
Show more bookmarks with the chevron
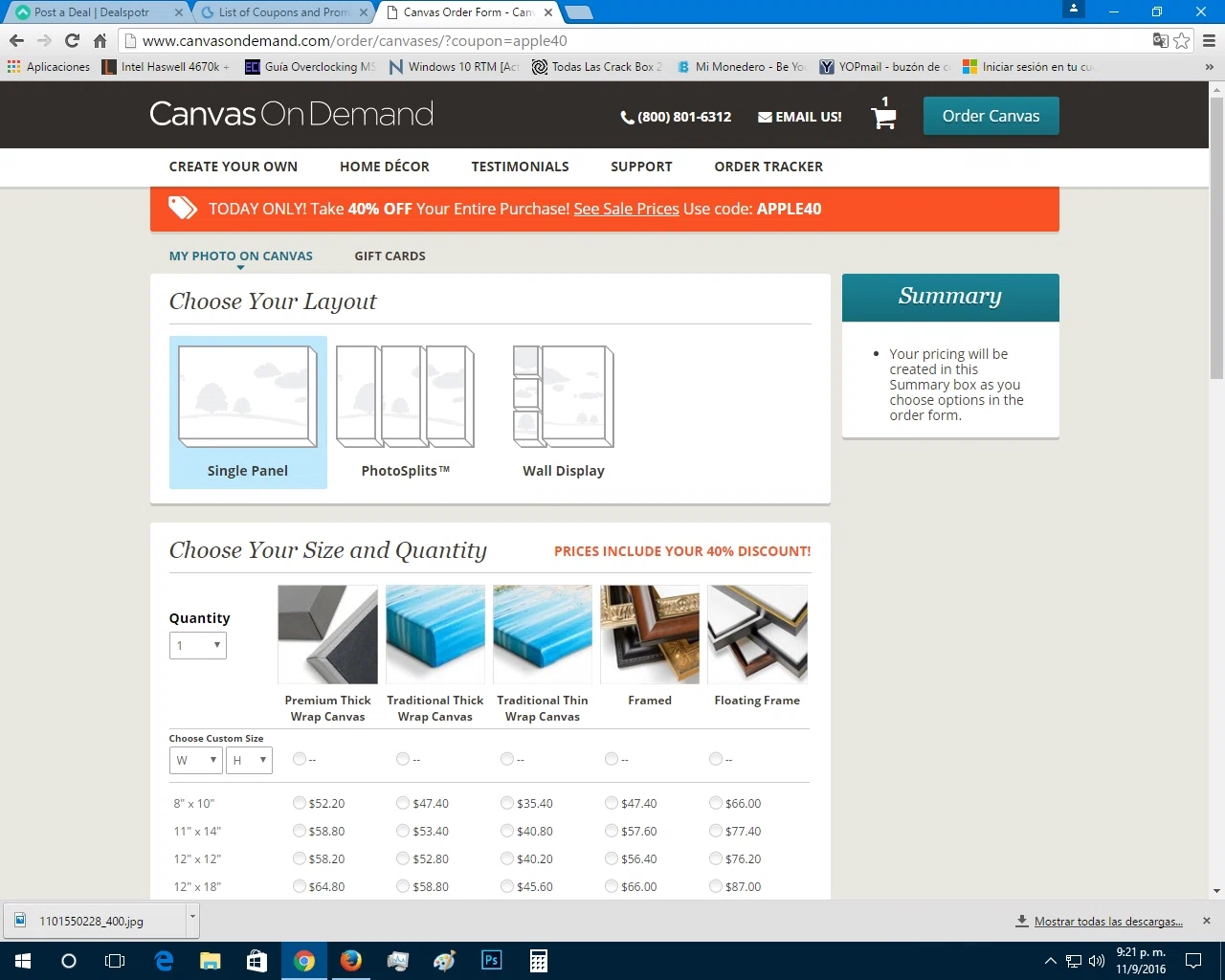point(1209,67)
